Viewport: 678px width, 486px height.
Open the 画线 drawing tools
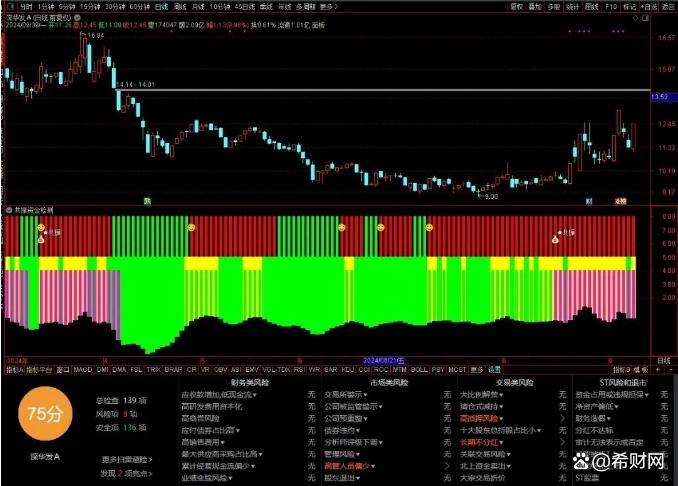[592, 7]
